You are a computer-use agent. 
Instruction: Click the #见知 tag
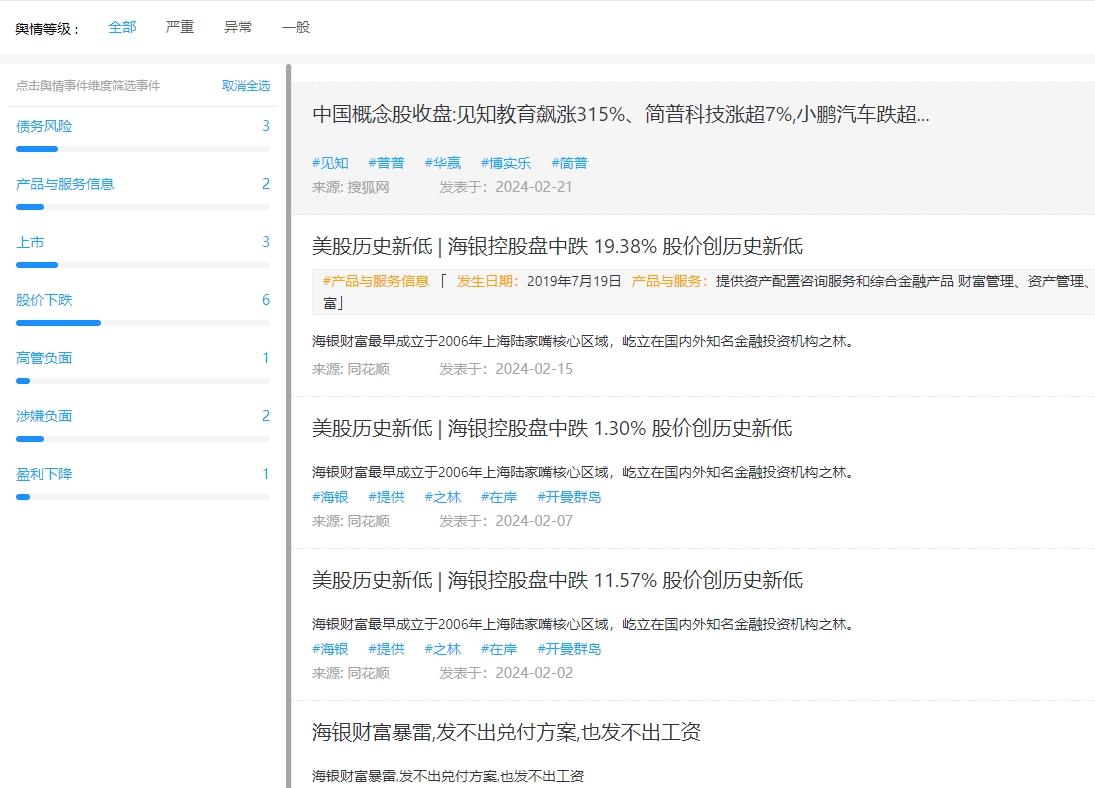[330, 163]
